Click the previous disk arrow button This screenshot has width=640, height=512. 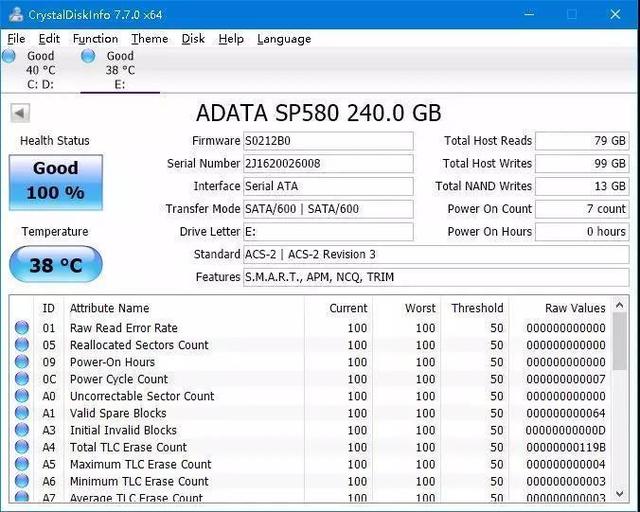click(20, 113)
